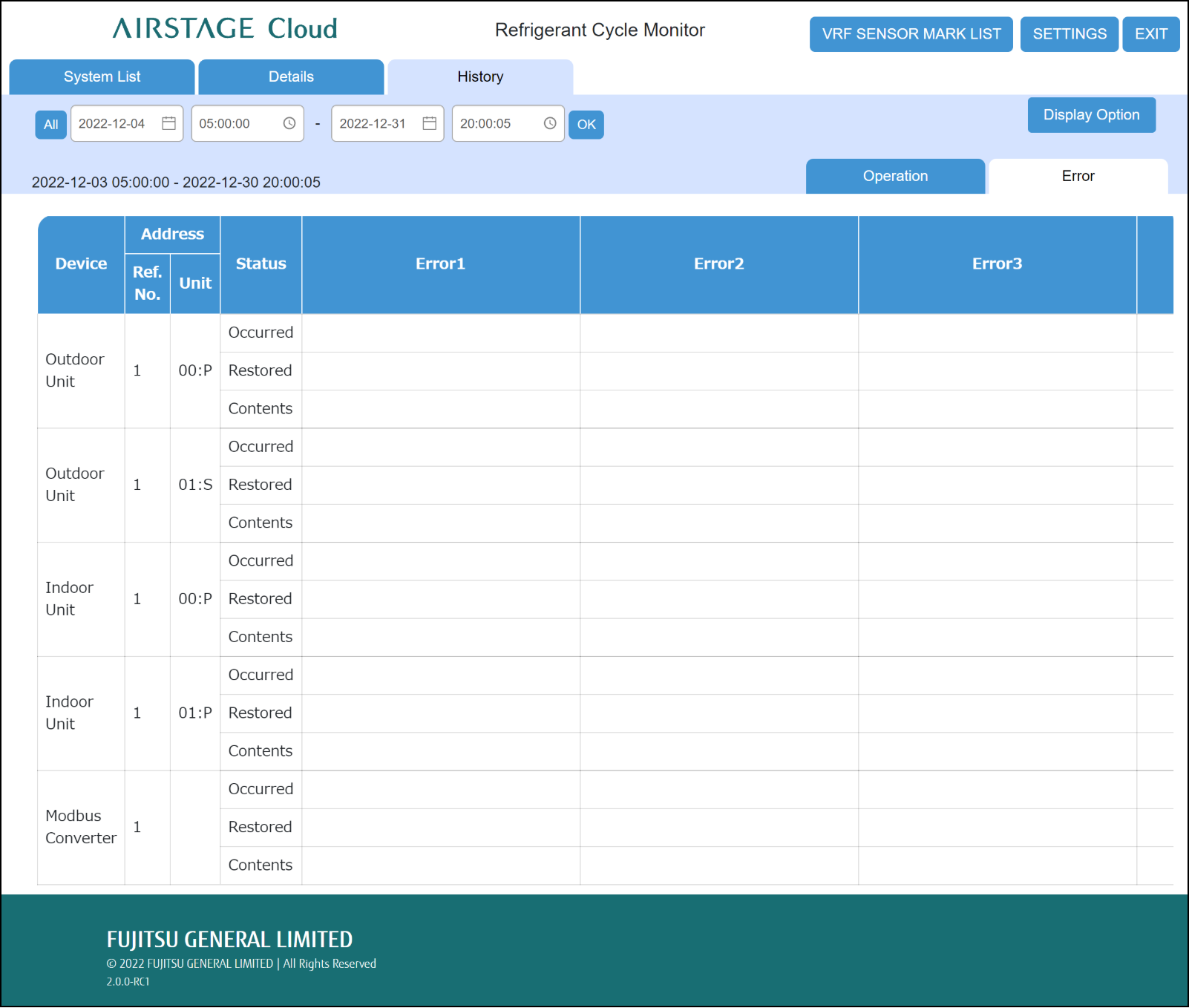Edit the 2022-12-04 start date field

coord(113,123)
